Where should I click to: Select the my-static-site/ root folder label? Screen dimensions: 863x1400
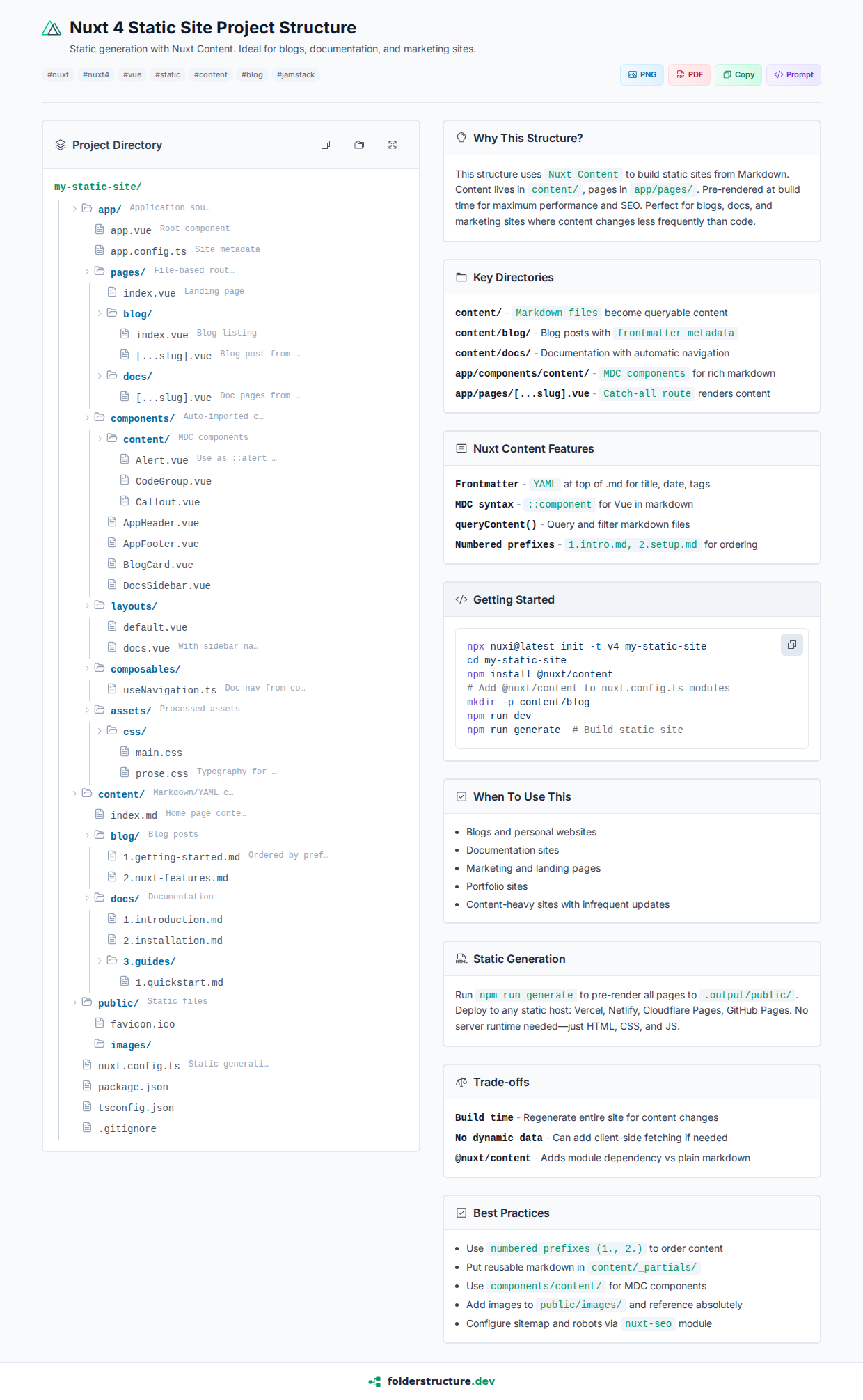pos(98,187)
